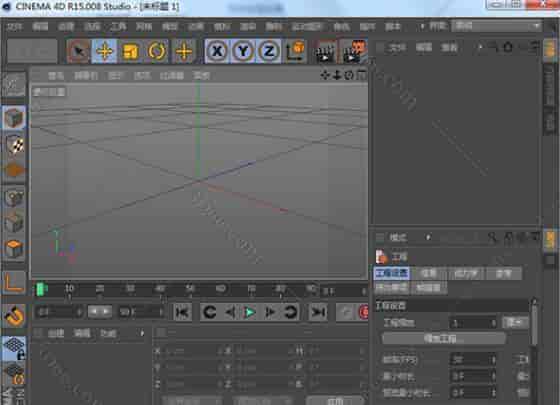The width and height of the screenshot is (560, 405).
Task: Pick the Rotate tool
Action: pos(157,52)
